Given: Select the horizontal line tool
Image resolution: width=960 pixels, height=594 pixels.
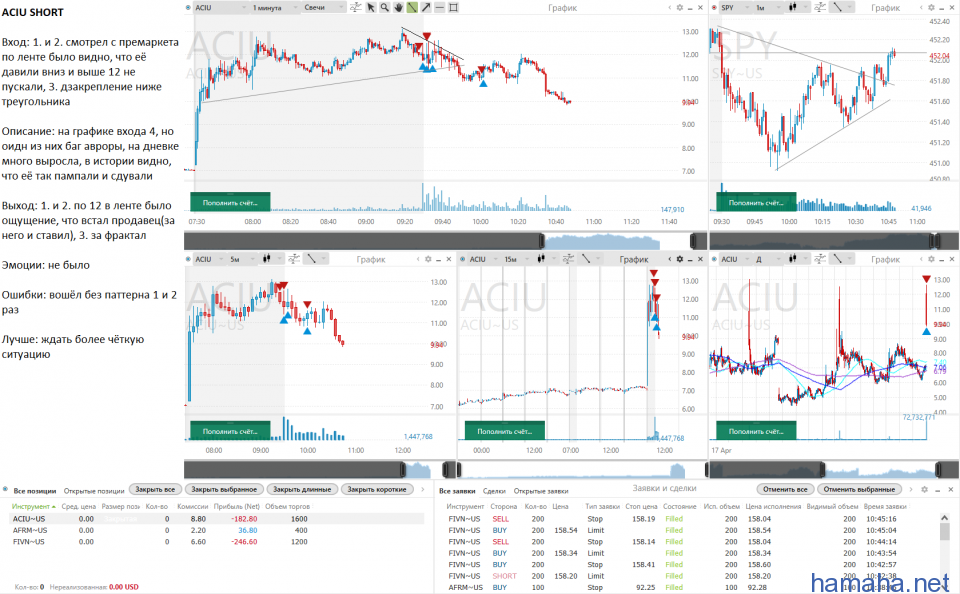Looking at the screenshot, I should [440, 7].
